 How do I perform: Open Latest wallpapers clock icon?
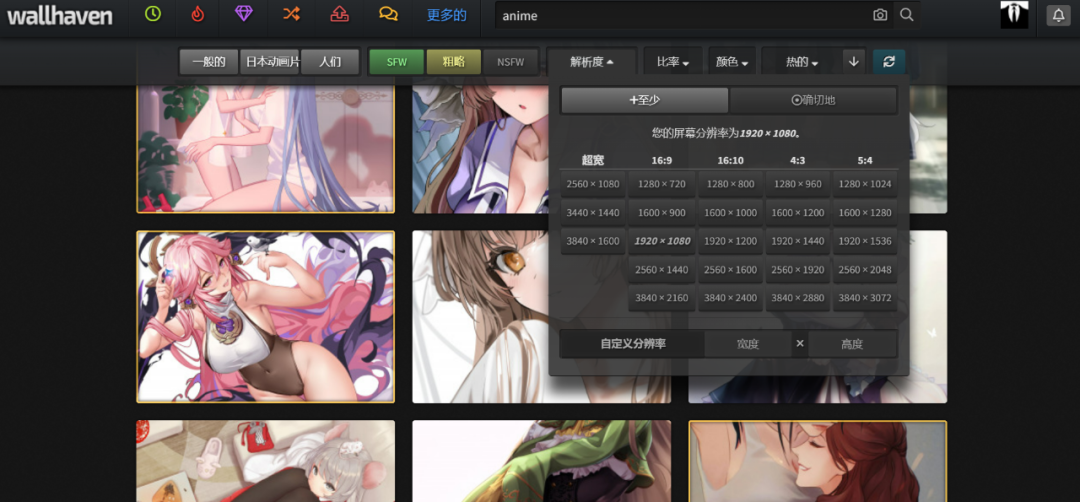(x=153, y=14)
